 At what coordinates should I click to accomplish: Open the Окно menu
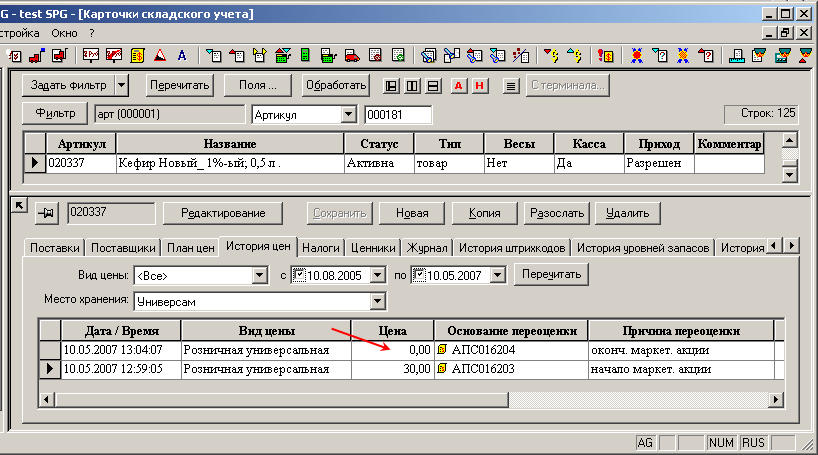64,33
